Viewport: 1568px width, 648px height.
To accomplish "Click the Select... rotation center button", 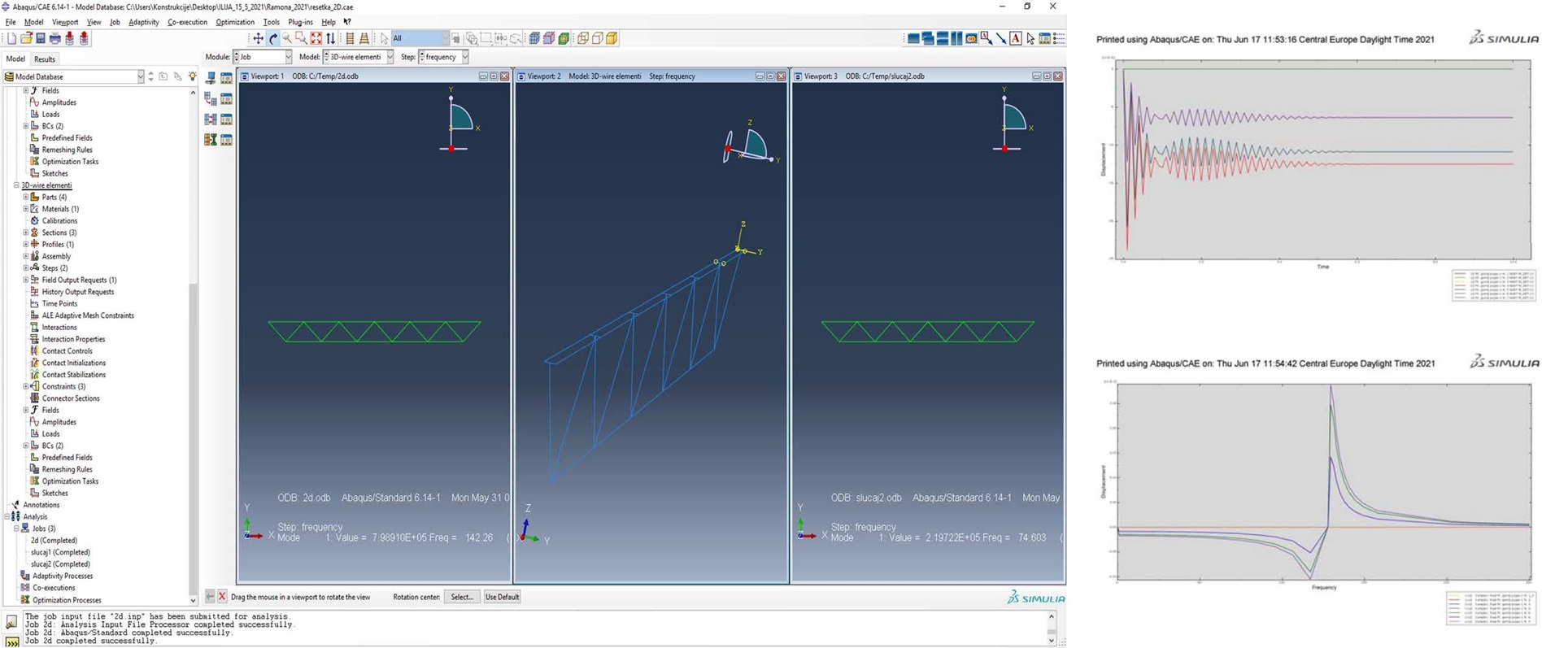I will [461, 597].
